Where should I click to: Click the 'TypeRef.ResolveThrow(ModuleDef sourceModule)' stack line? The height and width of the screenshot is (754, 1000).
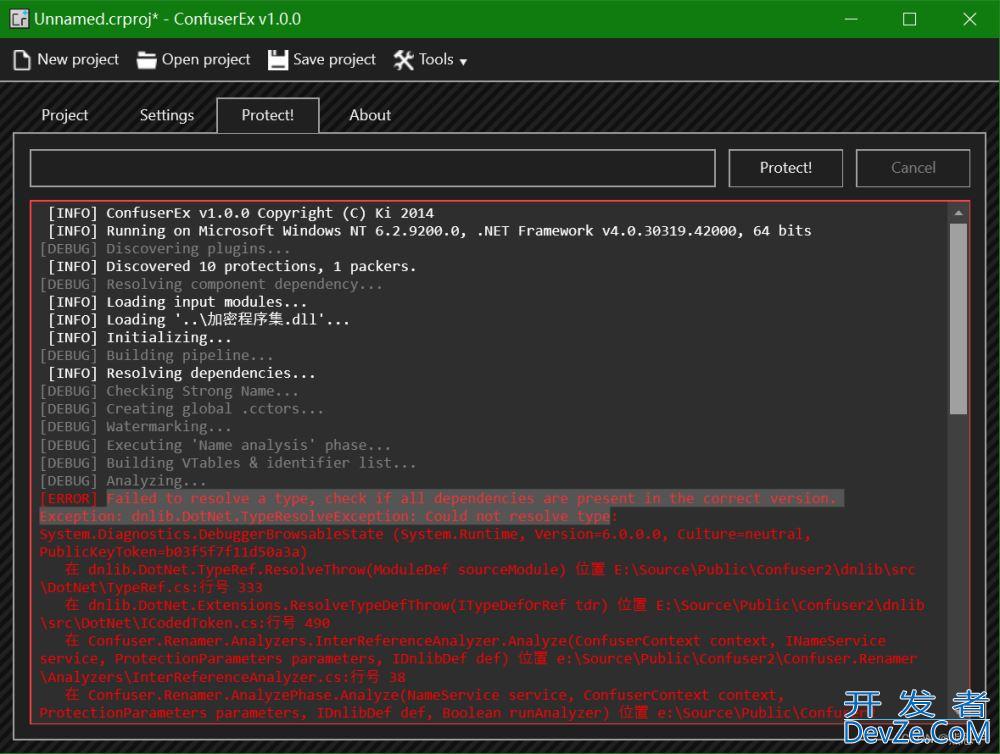490,570
